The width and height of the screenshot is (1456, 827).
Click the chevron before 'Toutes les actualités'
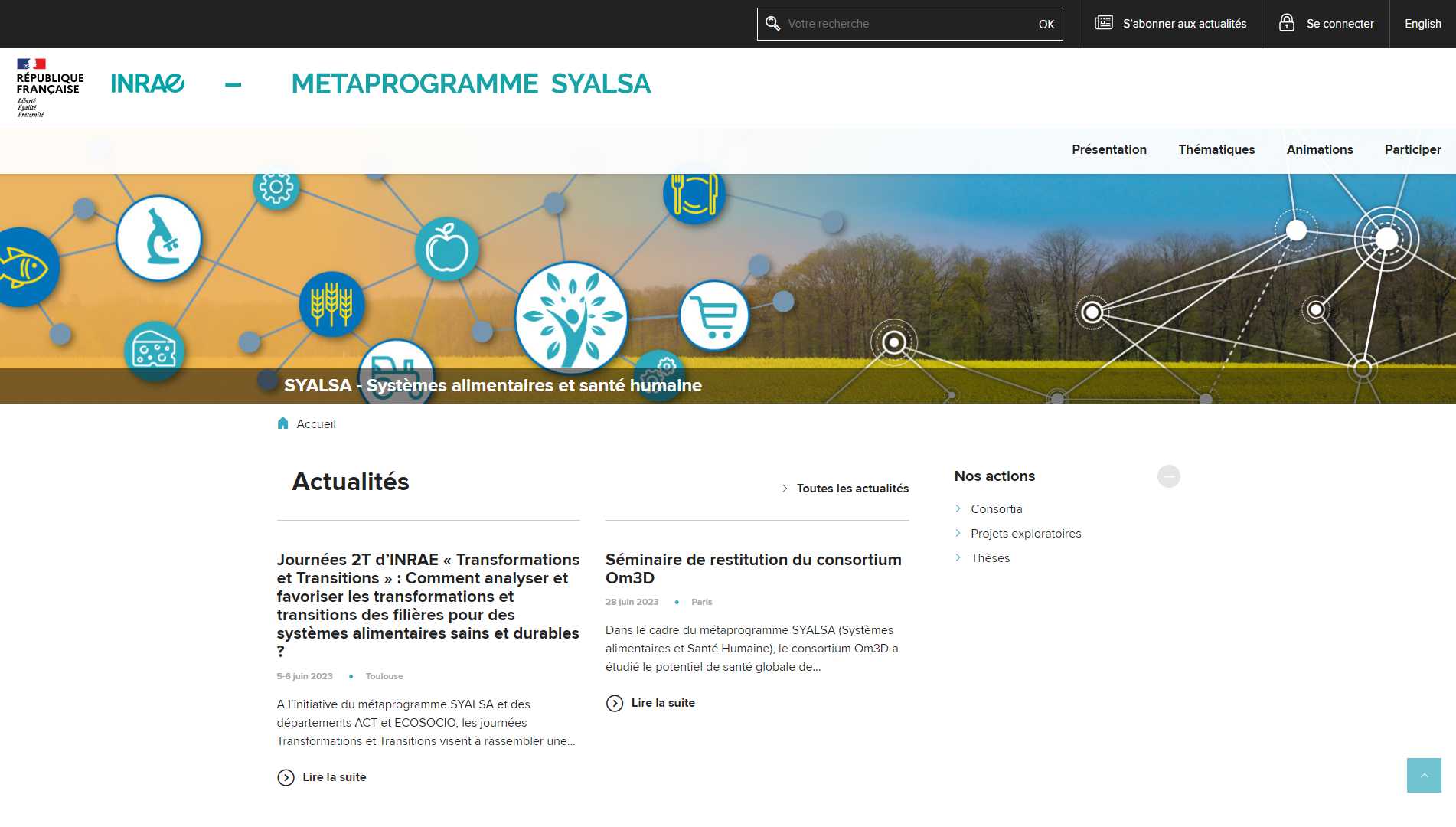click(x=785, y=489)
